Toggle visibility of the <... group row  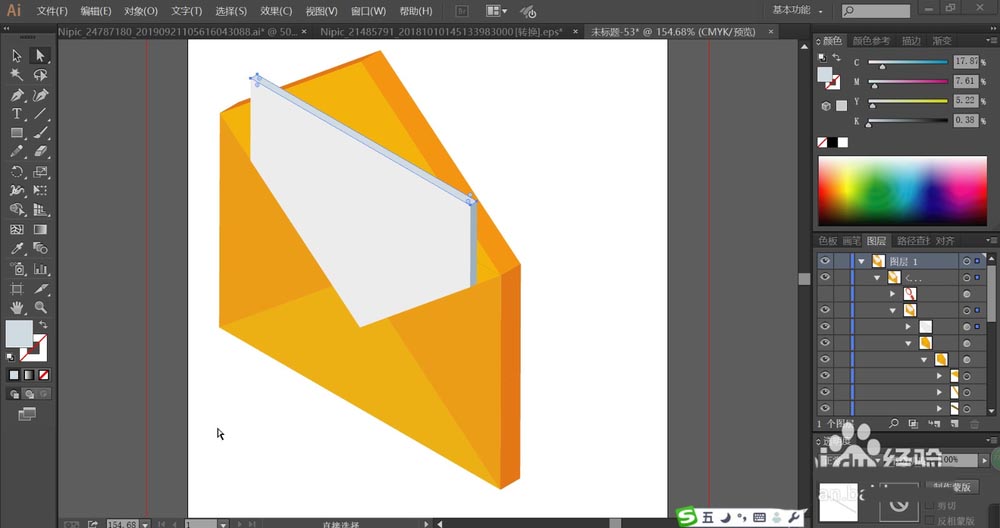[825, 277]
